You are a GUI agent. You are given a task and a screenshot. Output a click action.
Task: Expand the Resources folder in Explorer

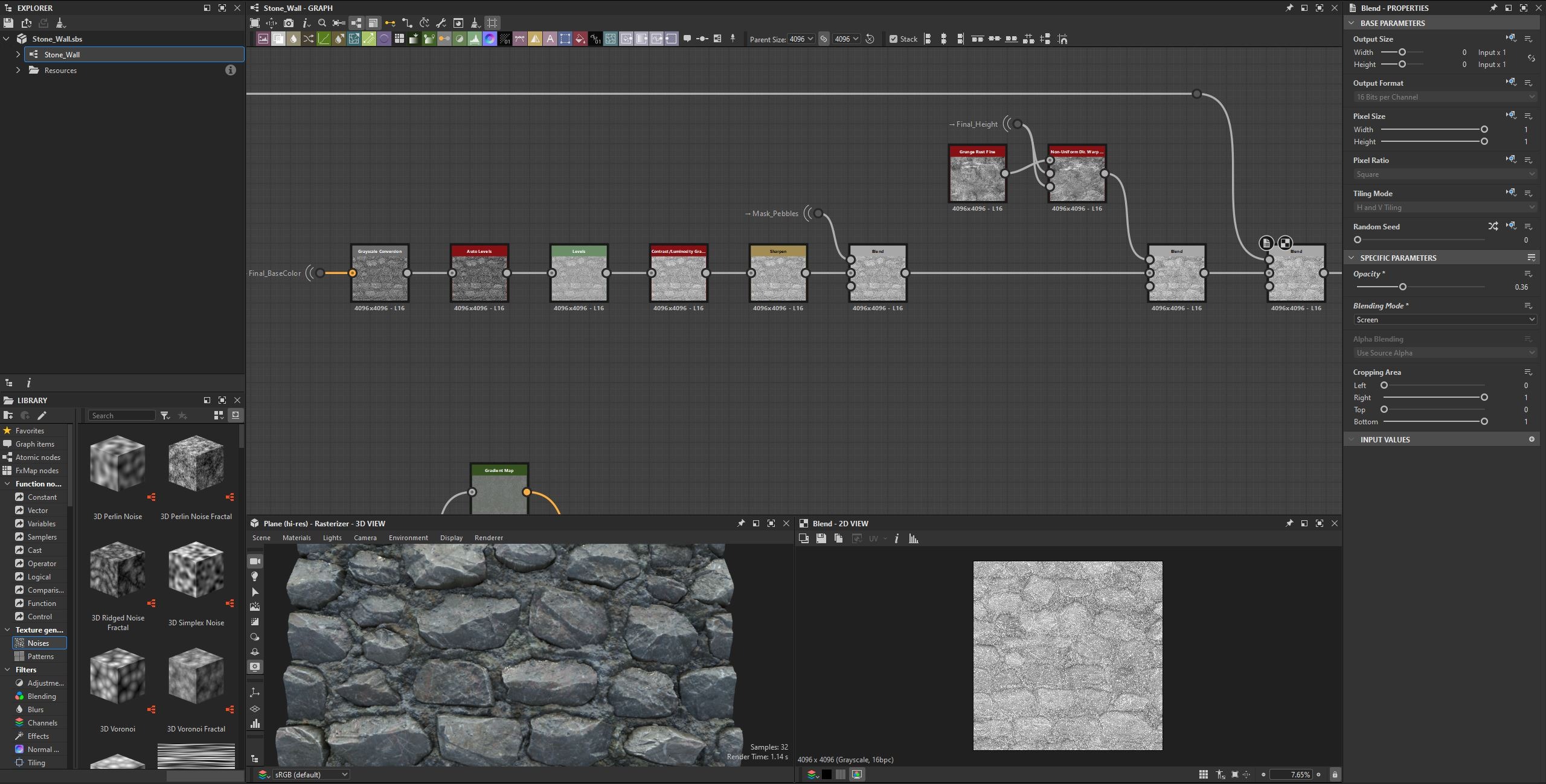pos(18,70)
